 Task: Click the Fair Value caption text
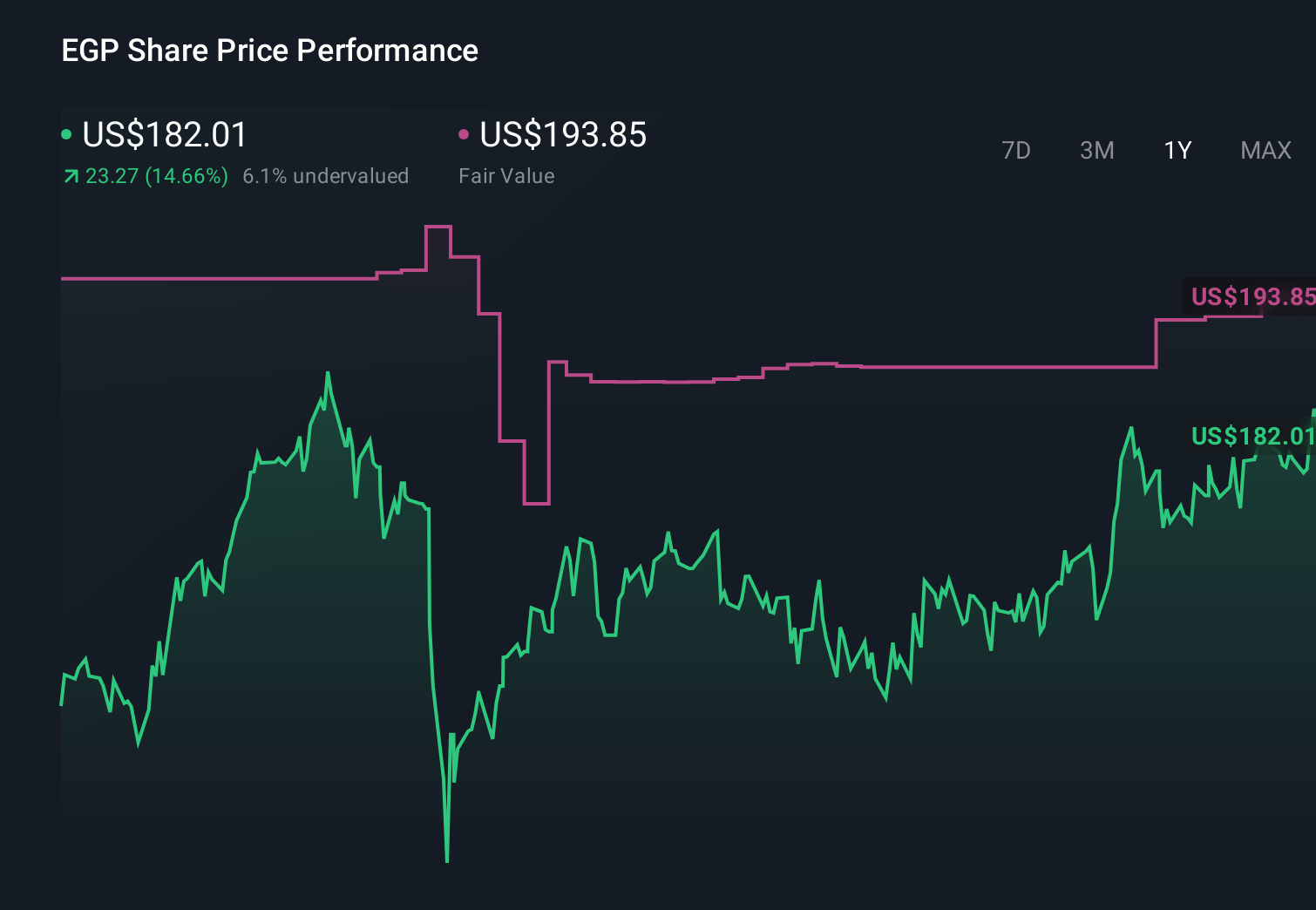(505, 176)
